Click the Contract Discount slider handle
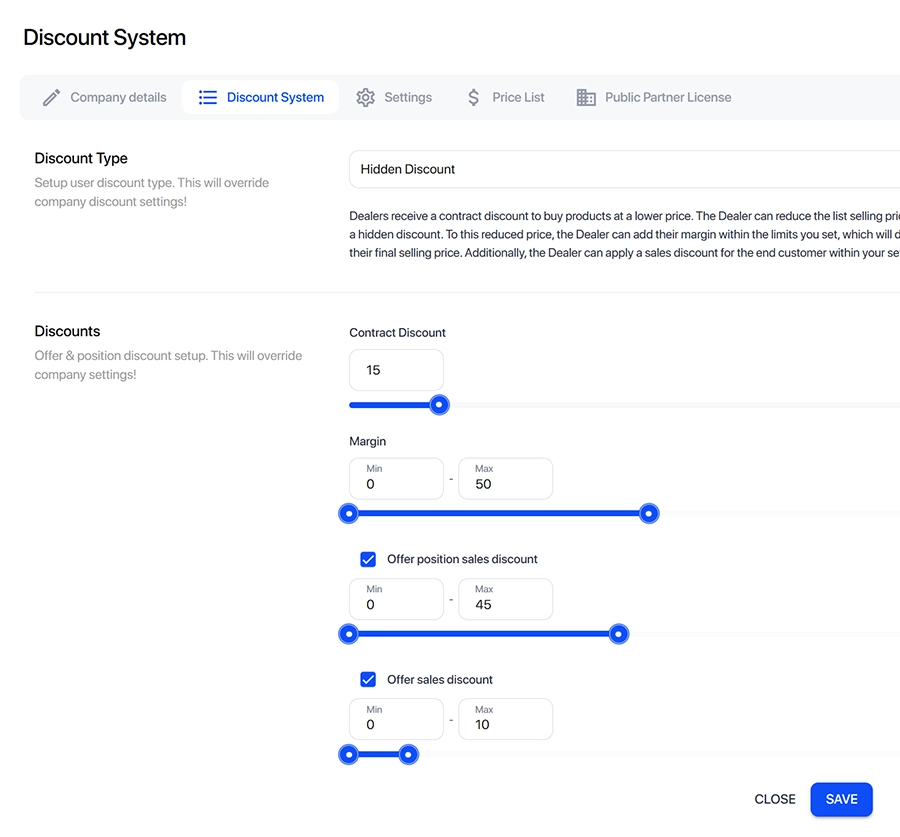 coord(439,405)
